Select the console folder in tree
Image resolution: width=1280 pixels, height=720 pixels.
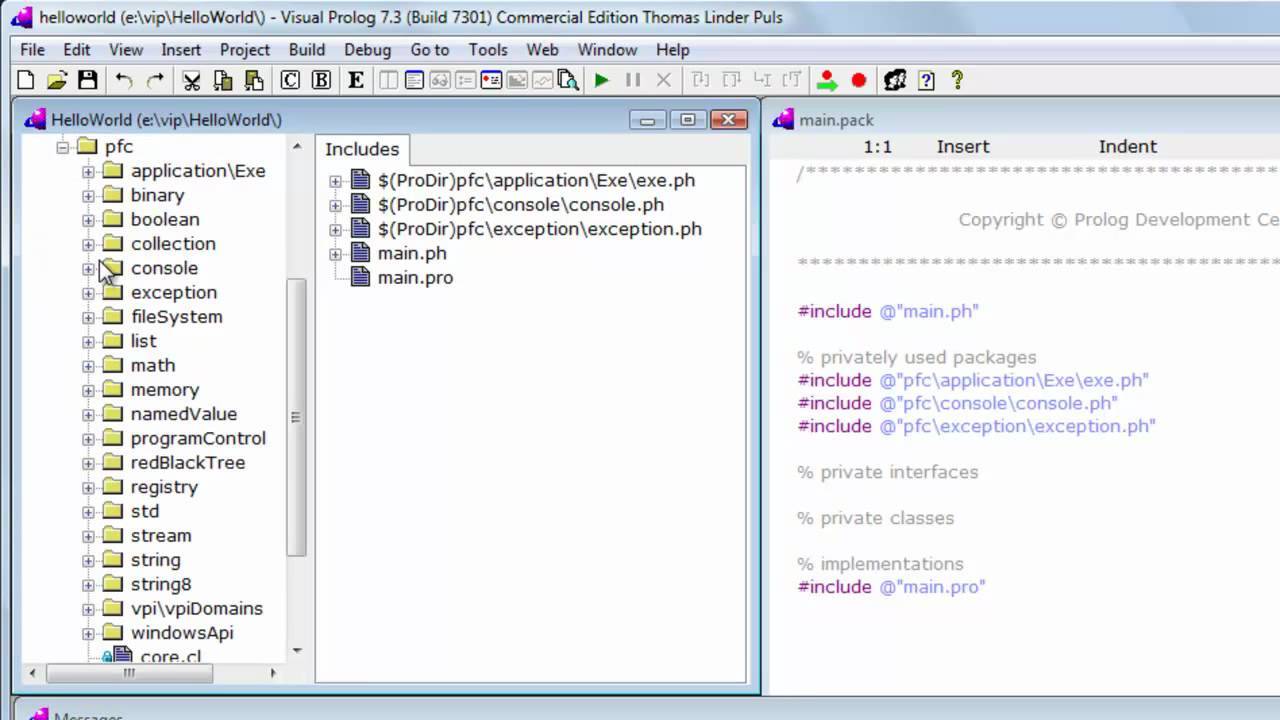(x=164, y=268)
